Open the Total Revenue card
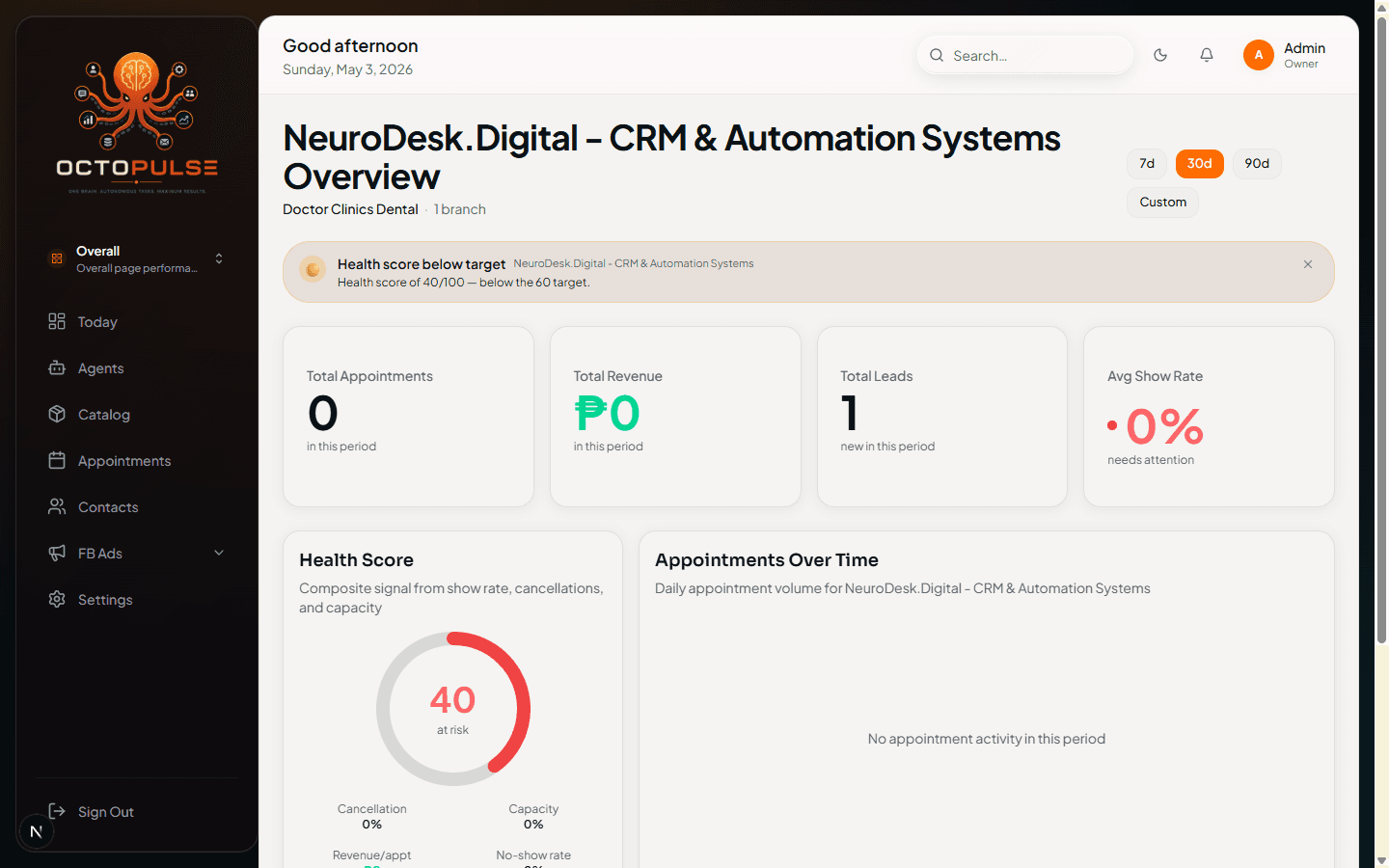The width and height of the screenshot is (1389, 868). (x=675, y=417)
